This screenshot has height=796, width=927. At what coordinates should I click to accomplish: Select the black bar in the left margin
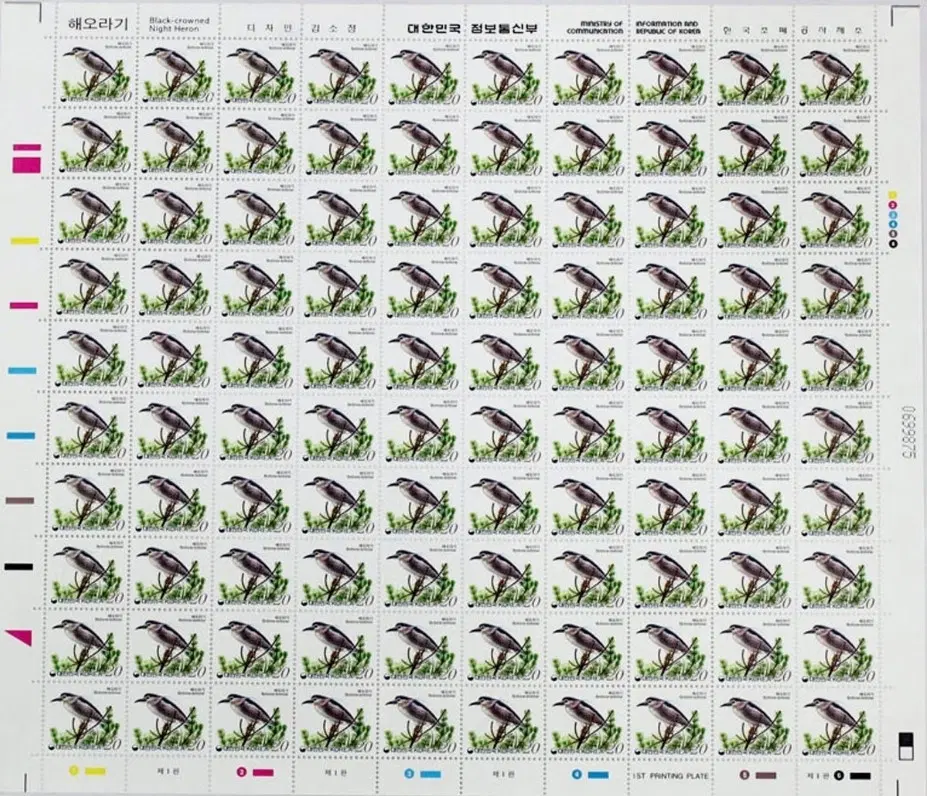[18, 567]
